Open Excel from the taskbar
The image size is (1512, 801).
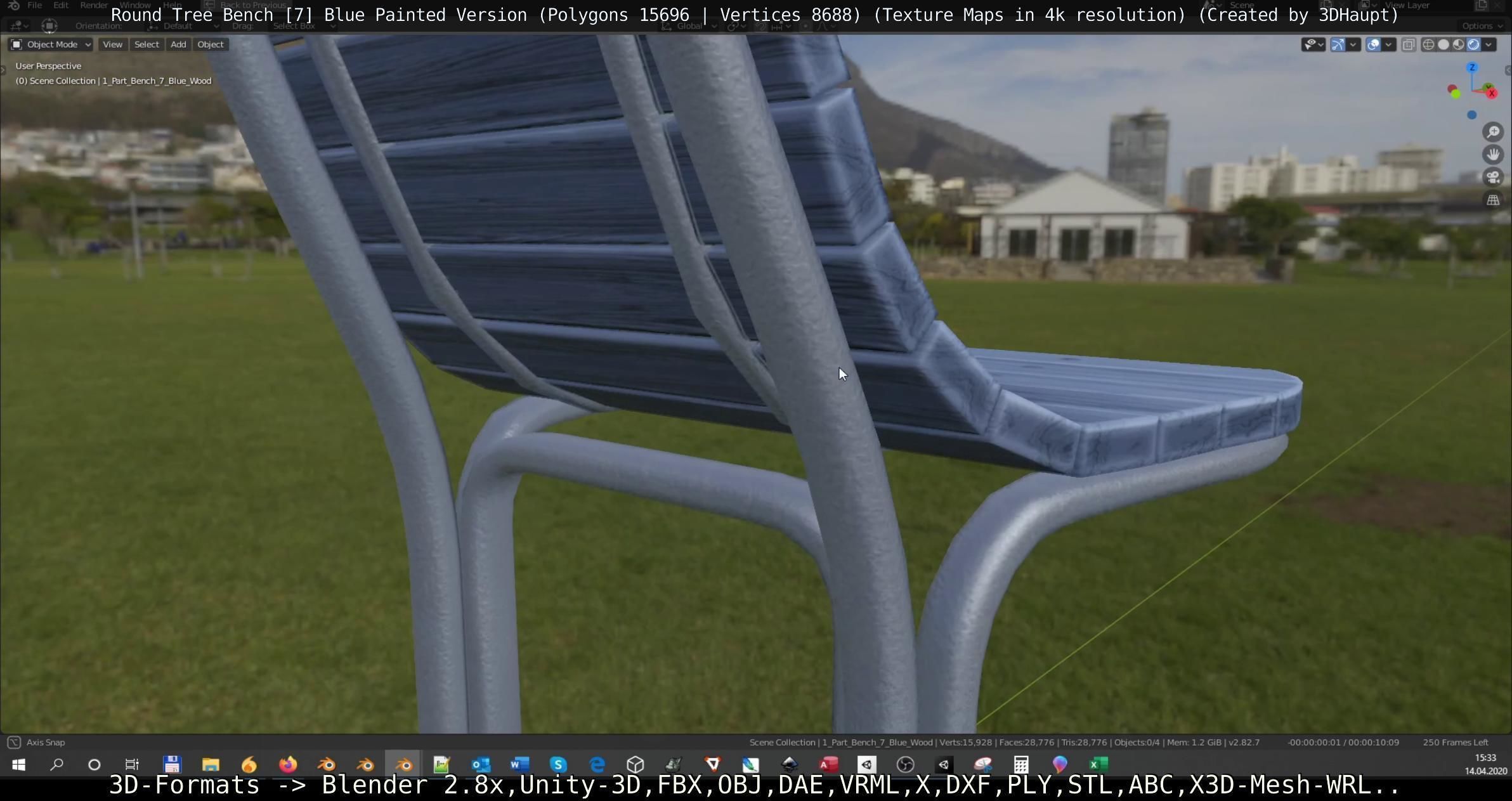pos(1098,764)
